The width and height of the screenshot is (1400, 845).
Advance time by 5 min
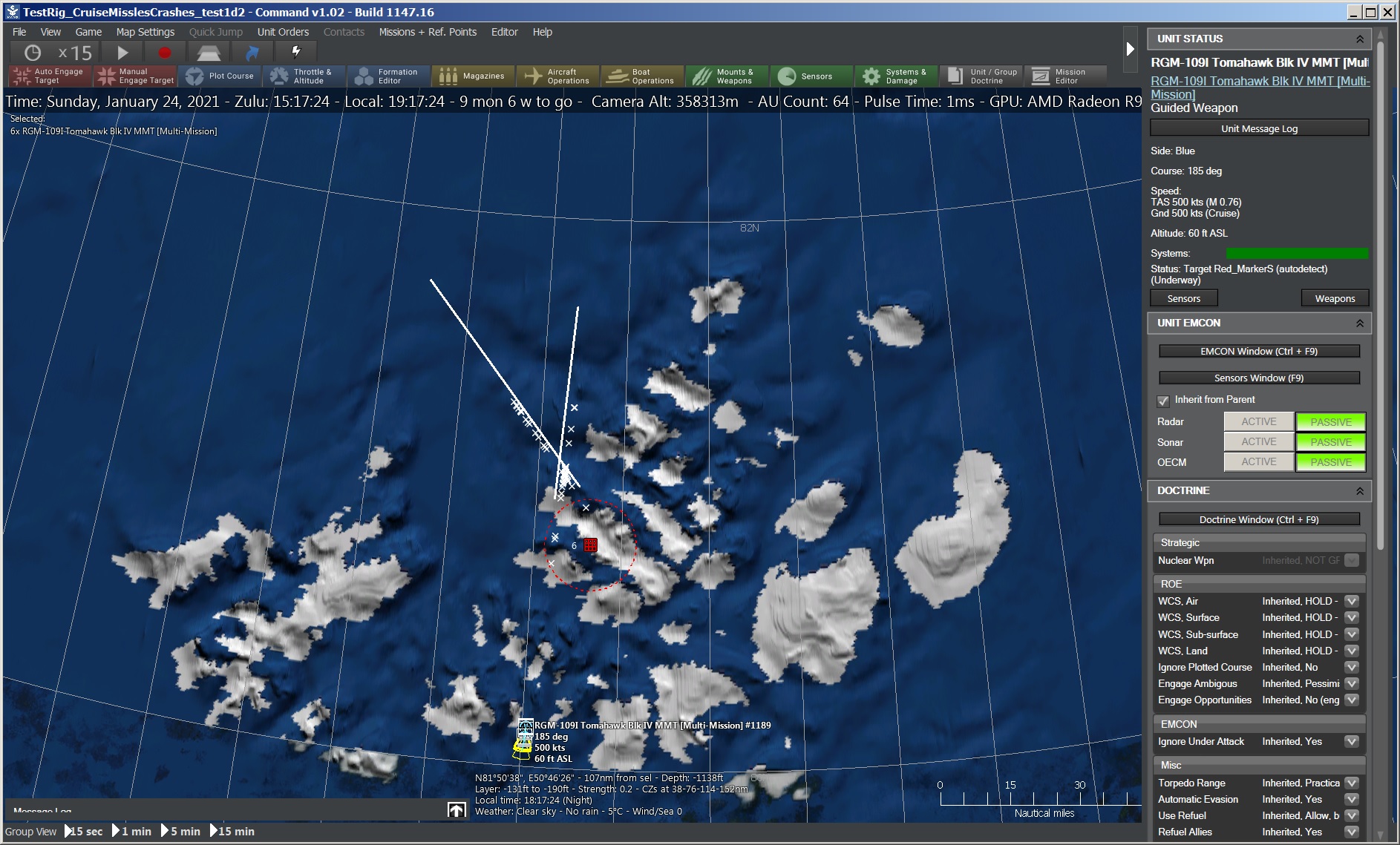point(181,831)
